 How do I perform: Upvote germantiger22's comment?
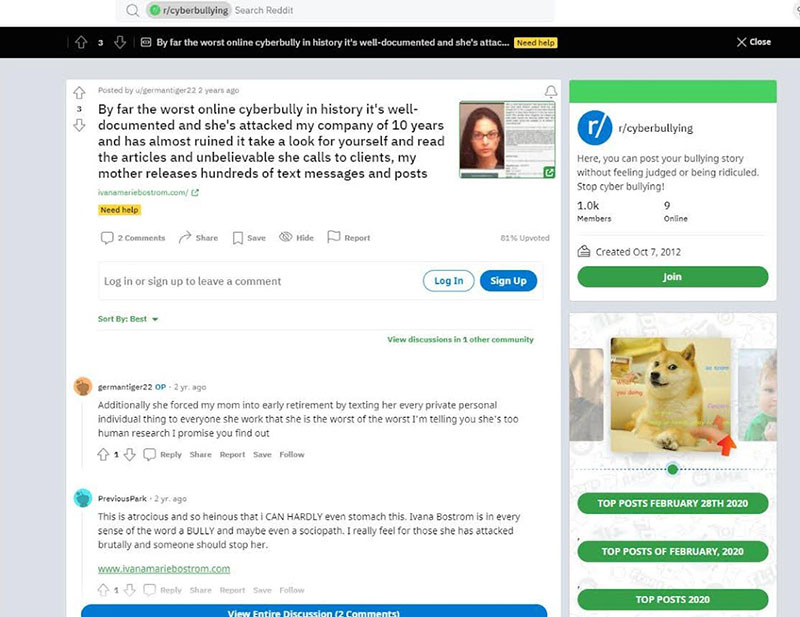tap(103, 454)
